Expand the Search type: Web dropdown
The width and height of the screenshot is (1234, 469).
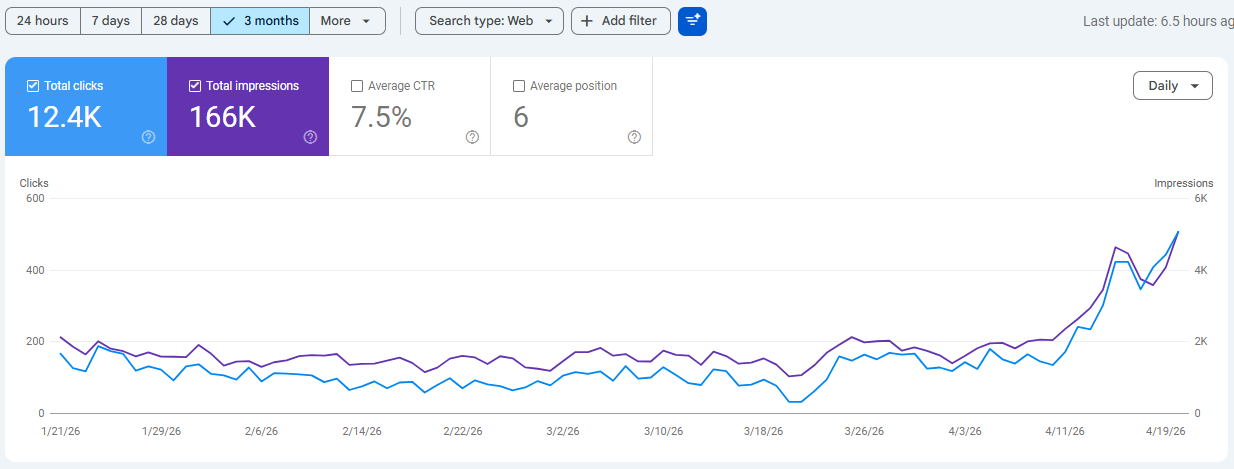click(x=489, y=21)
